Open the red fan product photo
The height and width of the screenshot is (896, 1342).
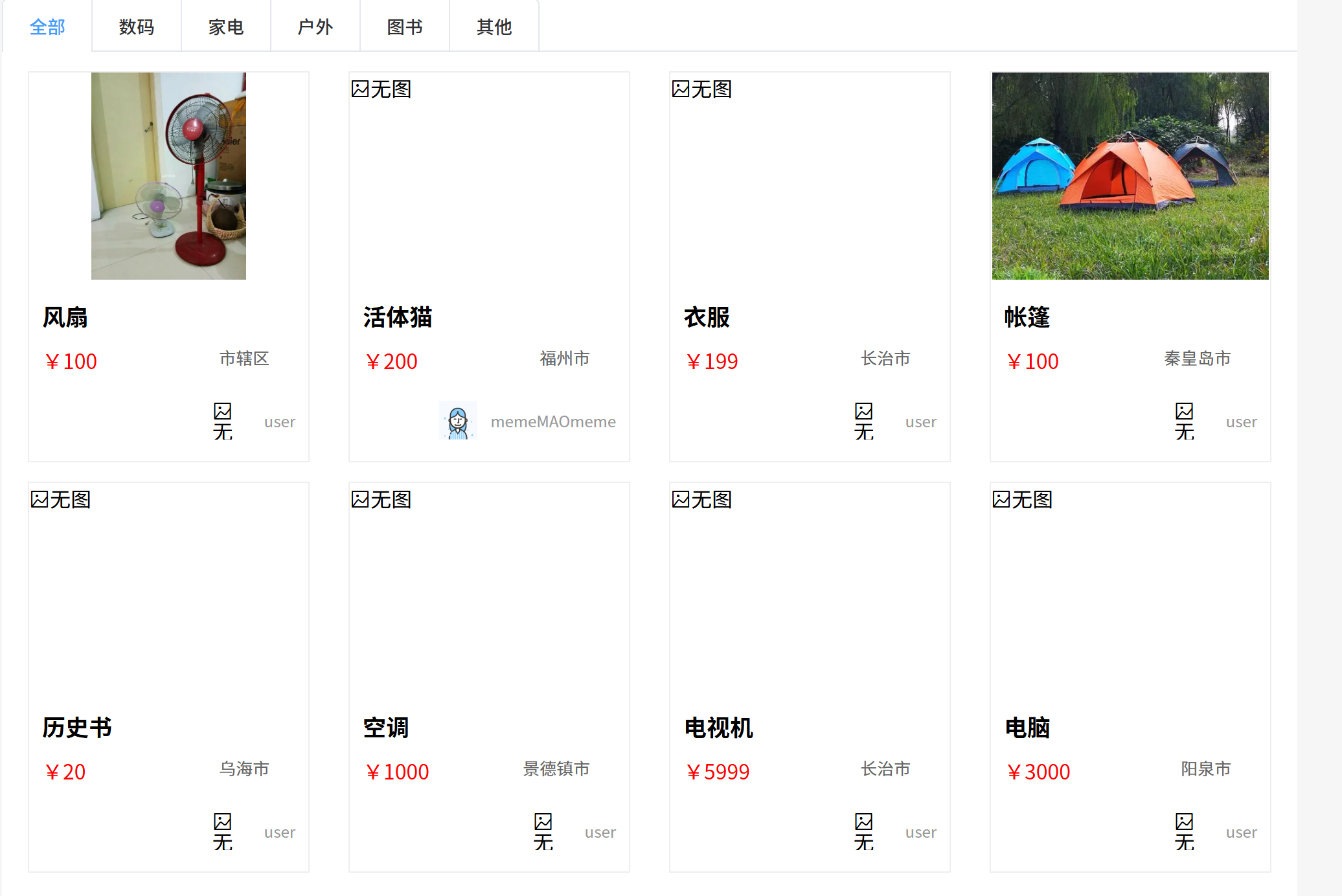coord(168,176)
